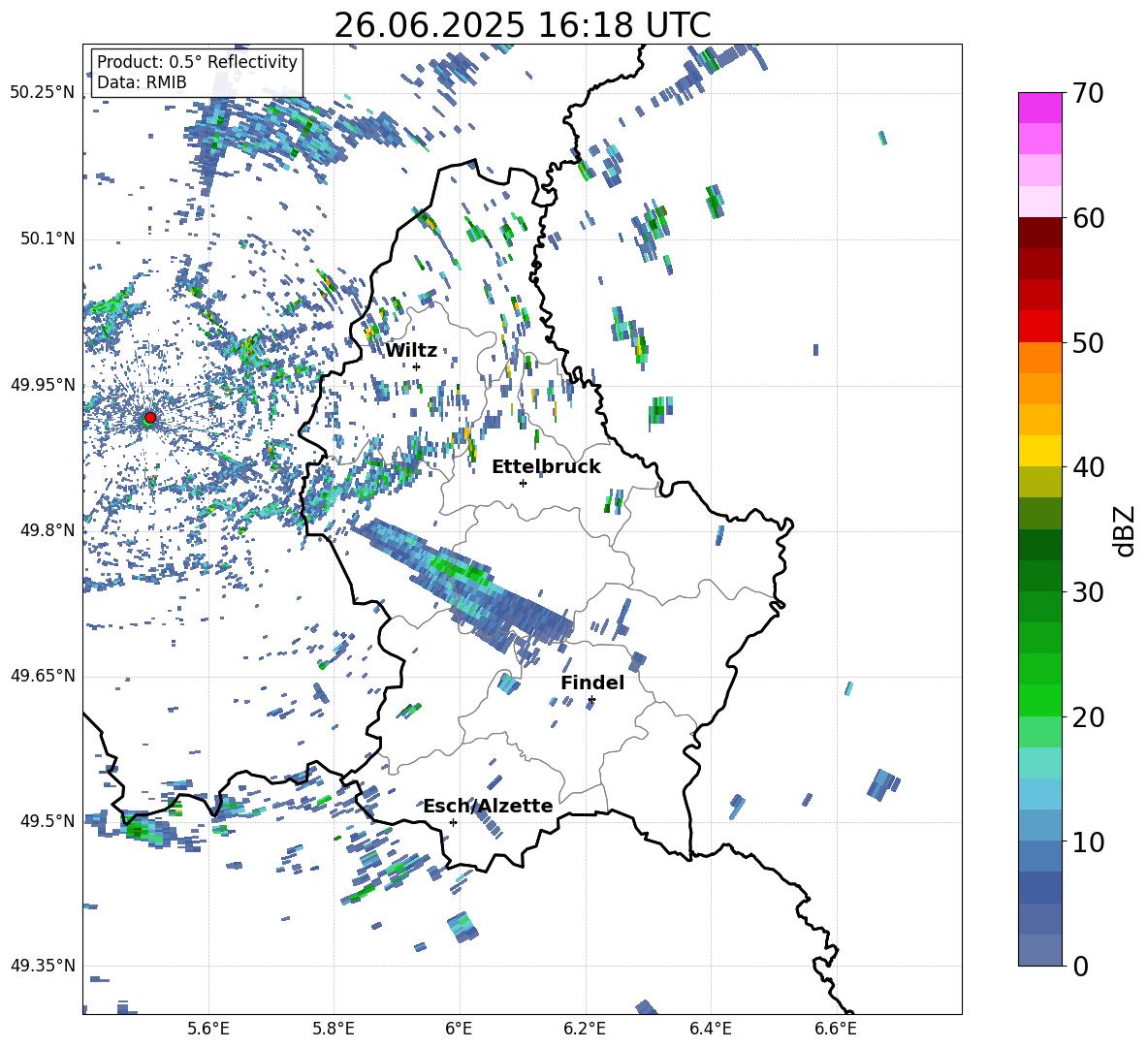The image size is (1148, 1048).
Task: Click the plus marker below Esch/Alzette
Action: pyautogui.click(x=453, y=822)
